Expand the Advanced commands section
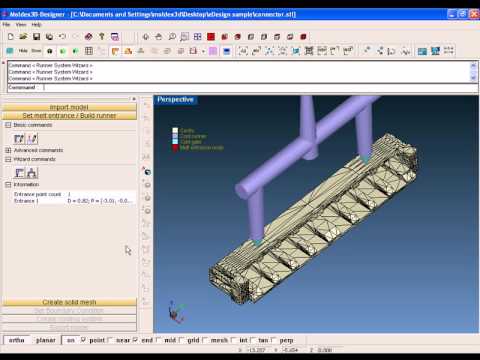480x360 pixels. (8, 150)
